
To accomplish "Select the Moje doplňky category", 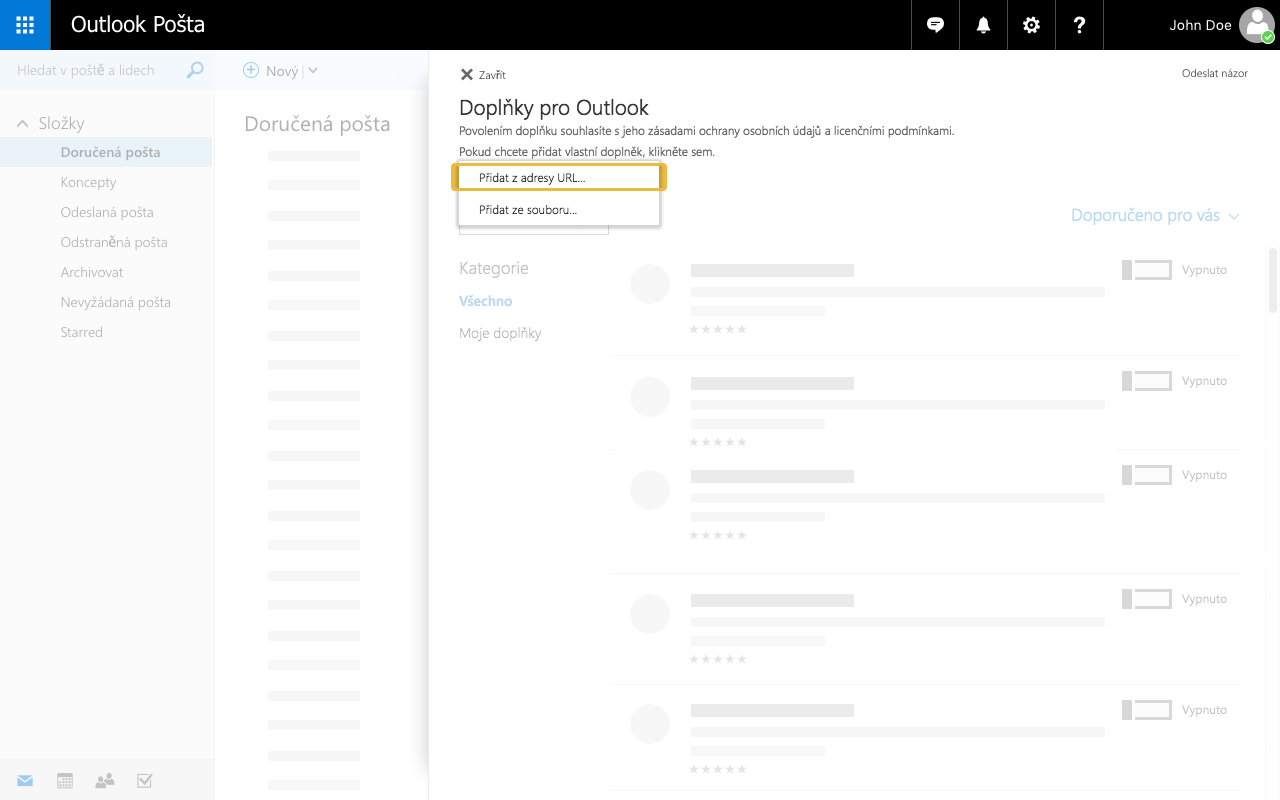I will pyautogui.click(x=500, y=333).
